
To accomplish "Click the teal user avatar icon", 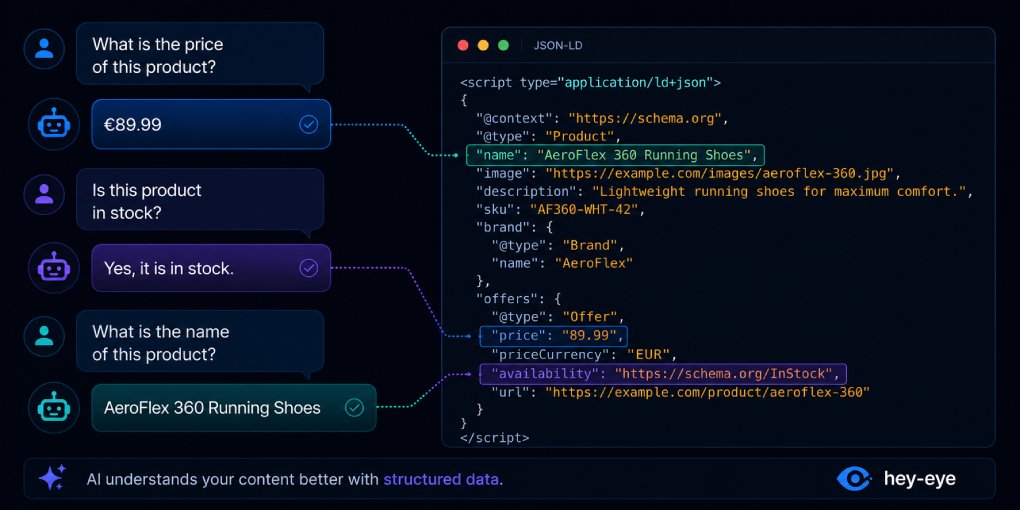I will 44,336.
